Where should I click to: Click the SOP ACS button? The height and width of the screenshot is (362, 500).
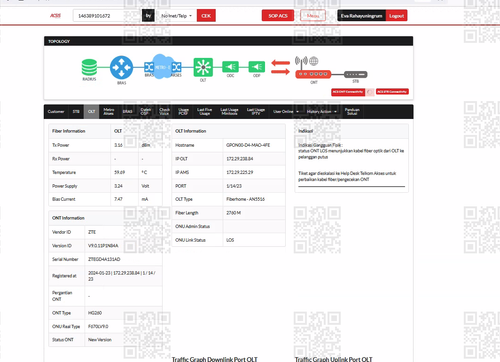(x=278, y=16)
